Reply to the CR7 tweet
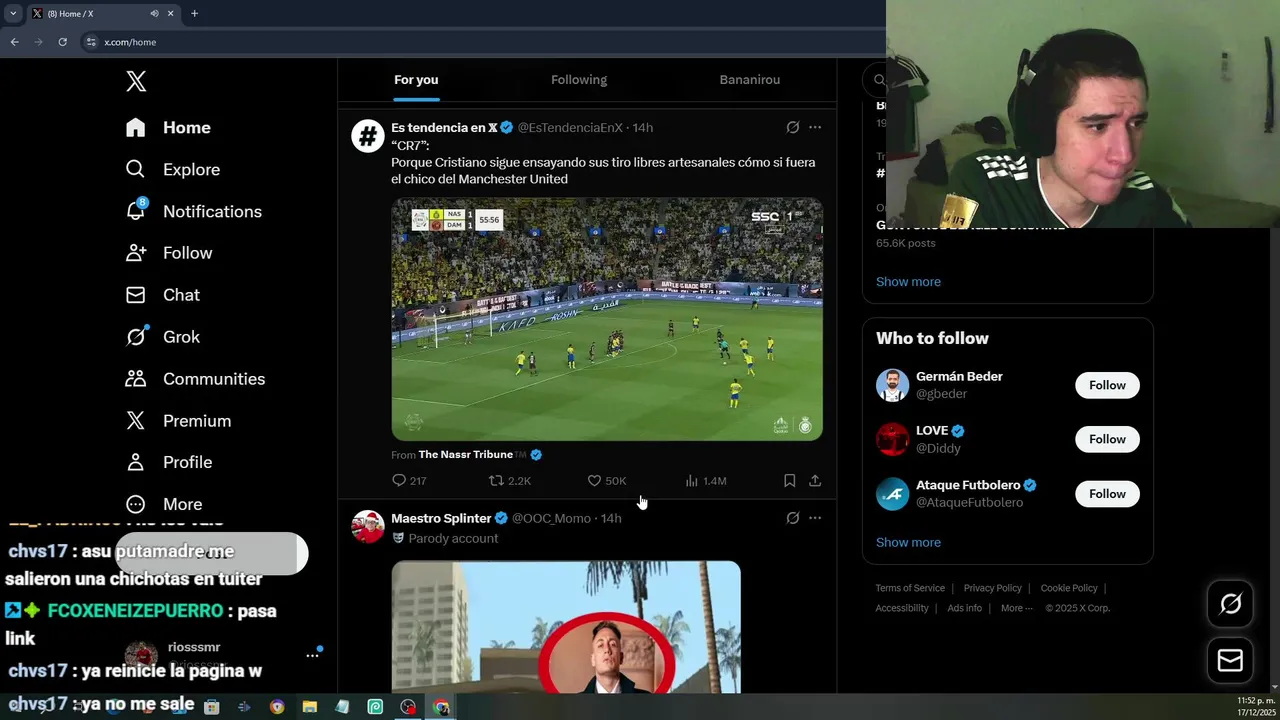This screenshot has height=720, width=1280. point(409,481)
